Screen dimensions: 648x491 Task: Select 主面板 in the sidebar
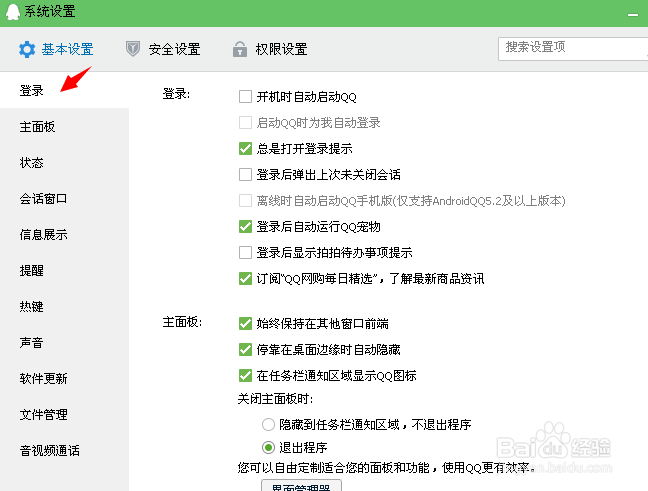(x=64, y=126)
